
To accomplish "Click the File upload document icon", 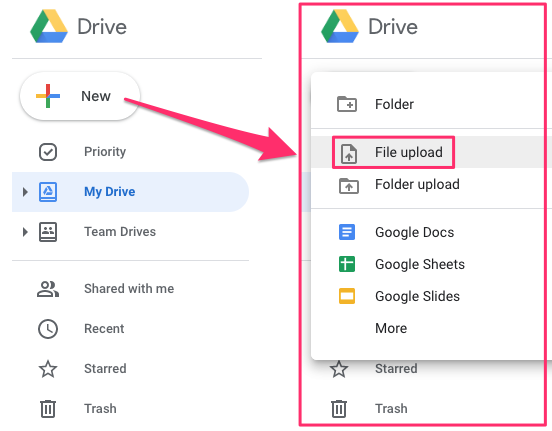I will pos(349,154).
